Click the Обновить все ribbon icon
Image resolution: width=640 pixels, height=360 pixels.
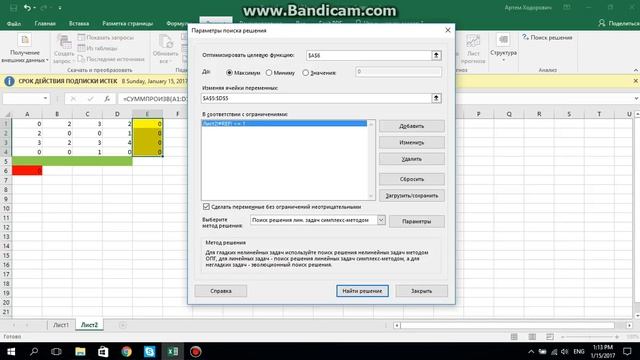coord(165,49)
